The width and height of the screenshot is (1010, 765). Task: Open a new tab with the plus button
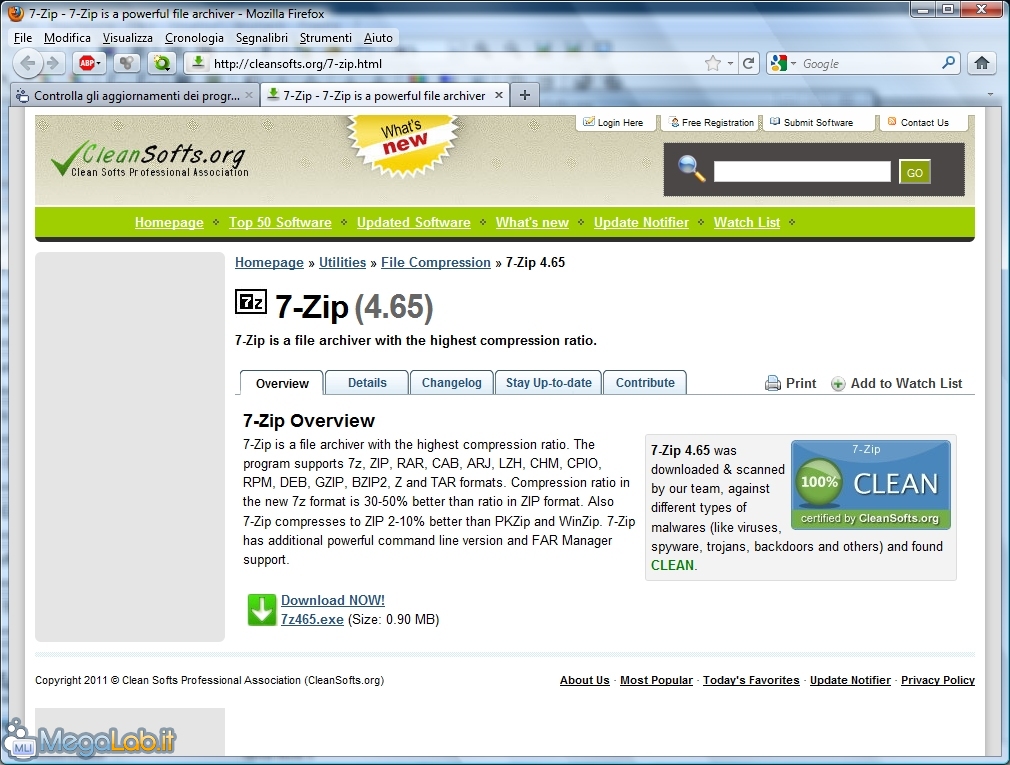[x=525, y=96]
